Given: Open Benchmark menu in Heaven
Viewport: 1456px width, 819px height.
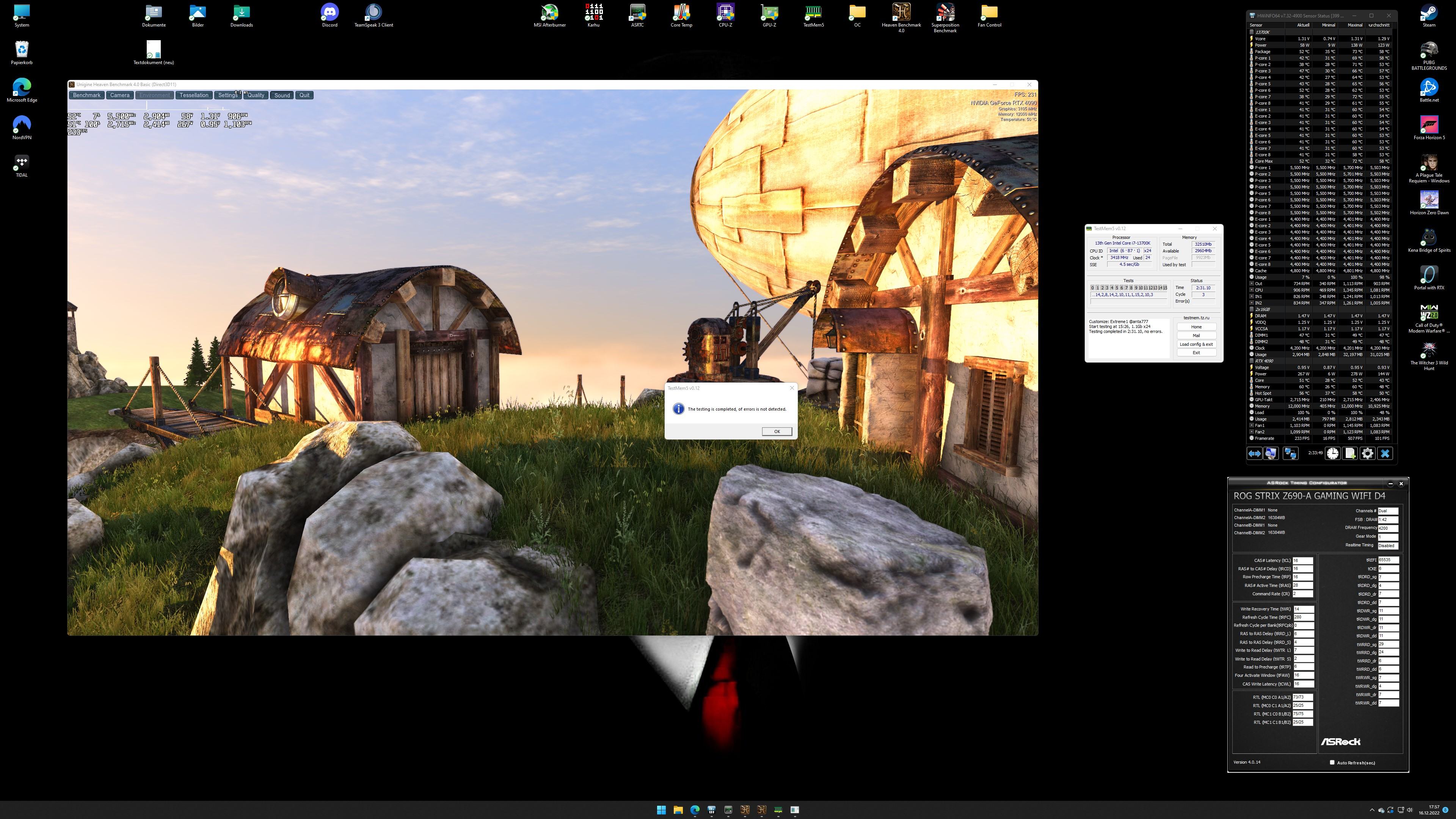Looking at the screenshot, I should click(86, 95).
